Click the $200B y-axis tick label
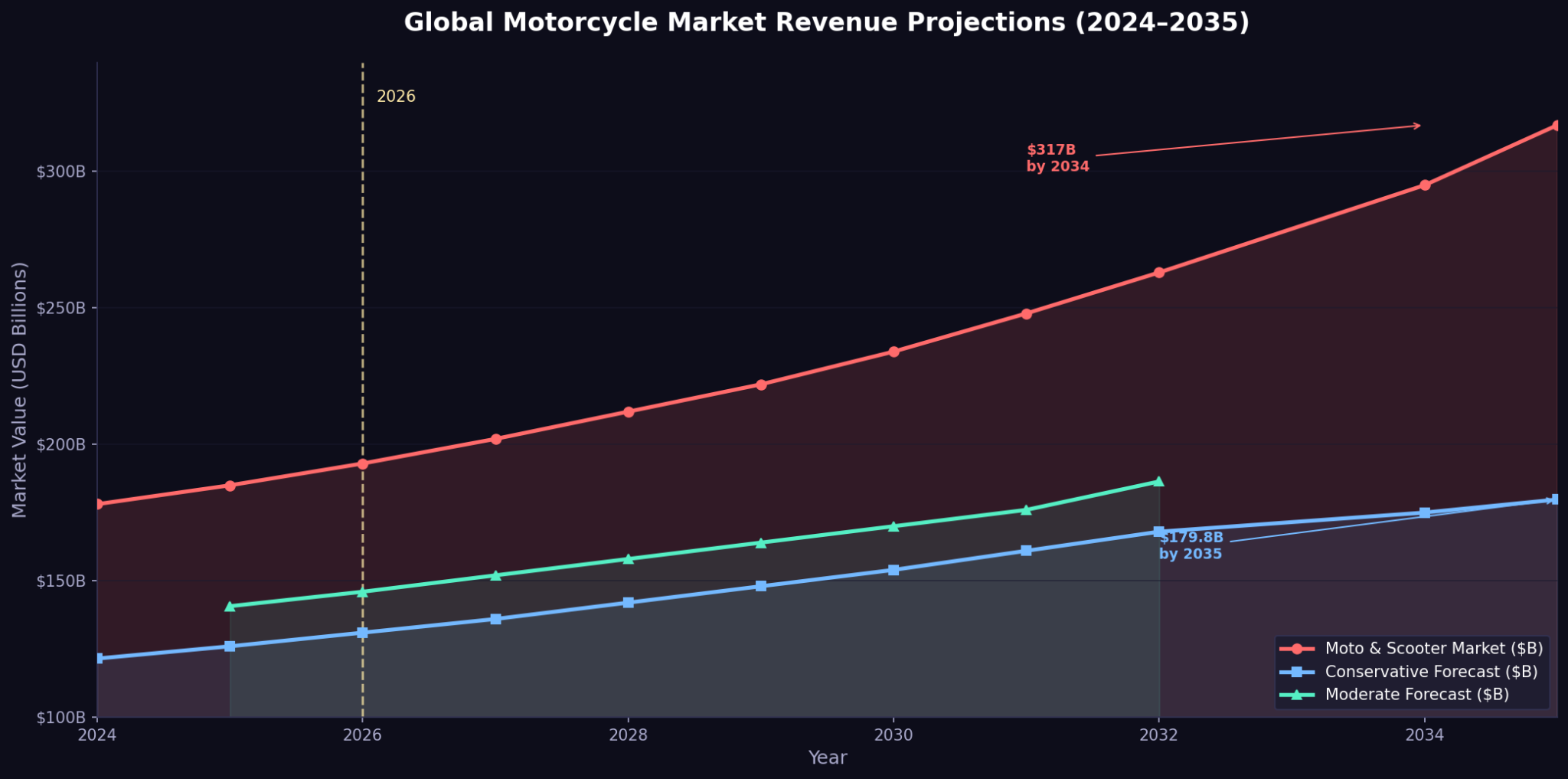Screen dimensions: 1568x779 pyautogui.click(x=60, y=444)
